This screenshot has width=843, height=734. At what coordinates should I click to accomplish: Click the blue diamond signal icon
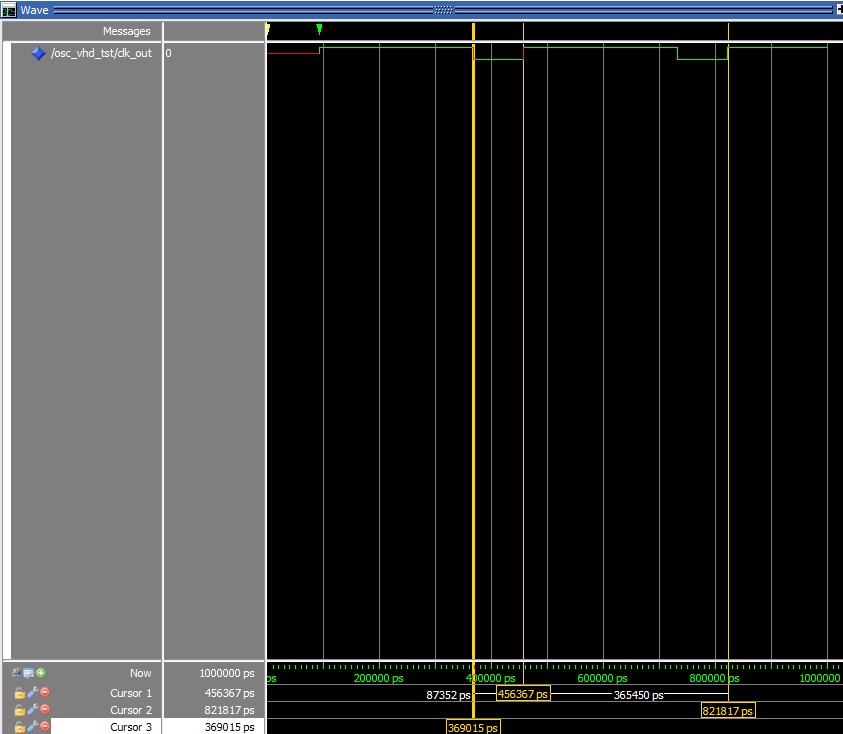(x=38, y=53)
